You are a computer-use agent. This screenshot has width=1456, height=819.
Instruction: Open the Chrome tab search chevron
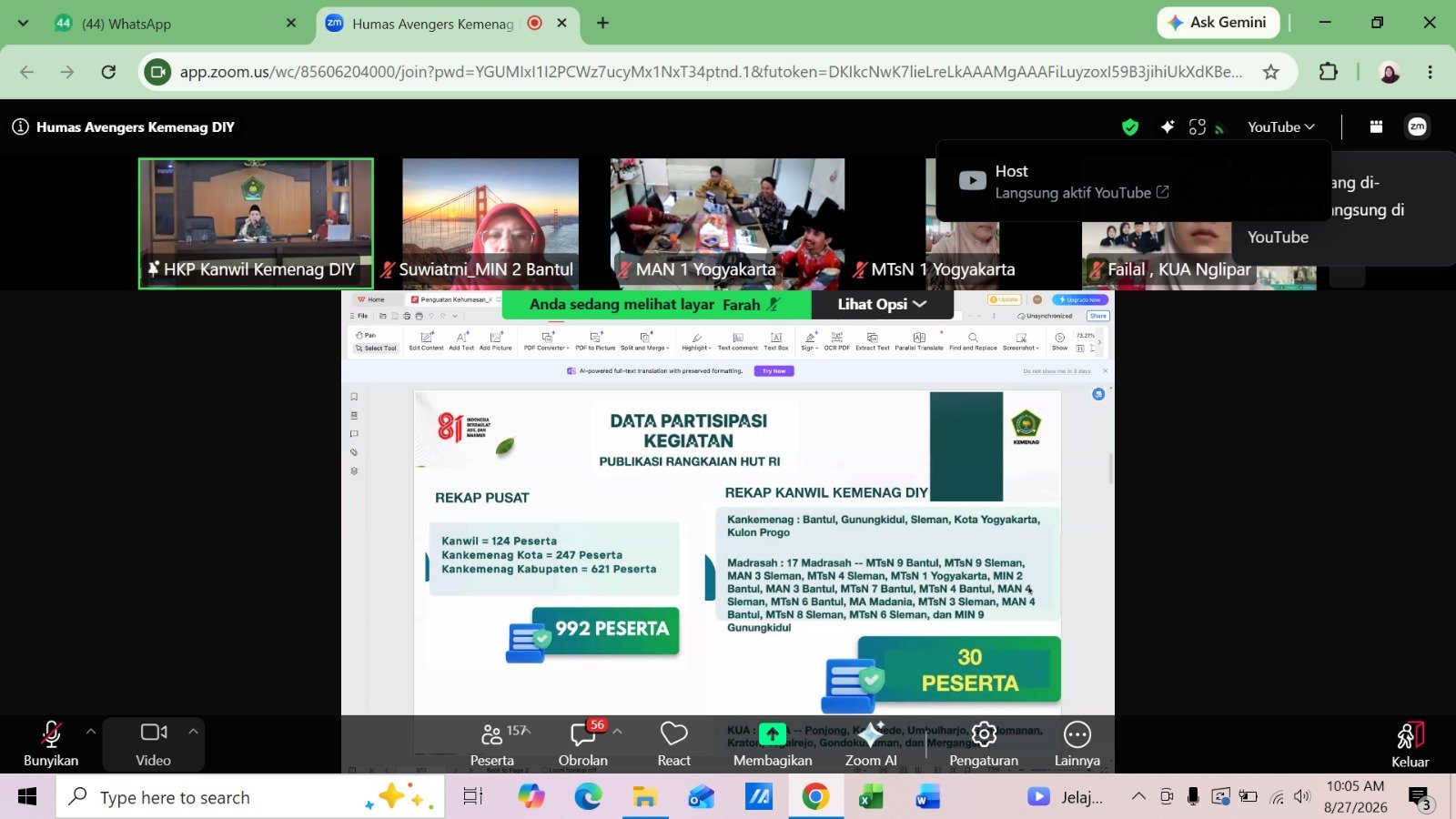click(x=23, y=24)
